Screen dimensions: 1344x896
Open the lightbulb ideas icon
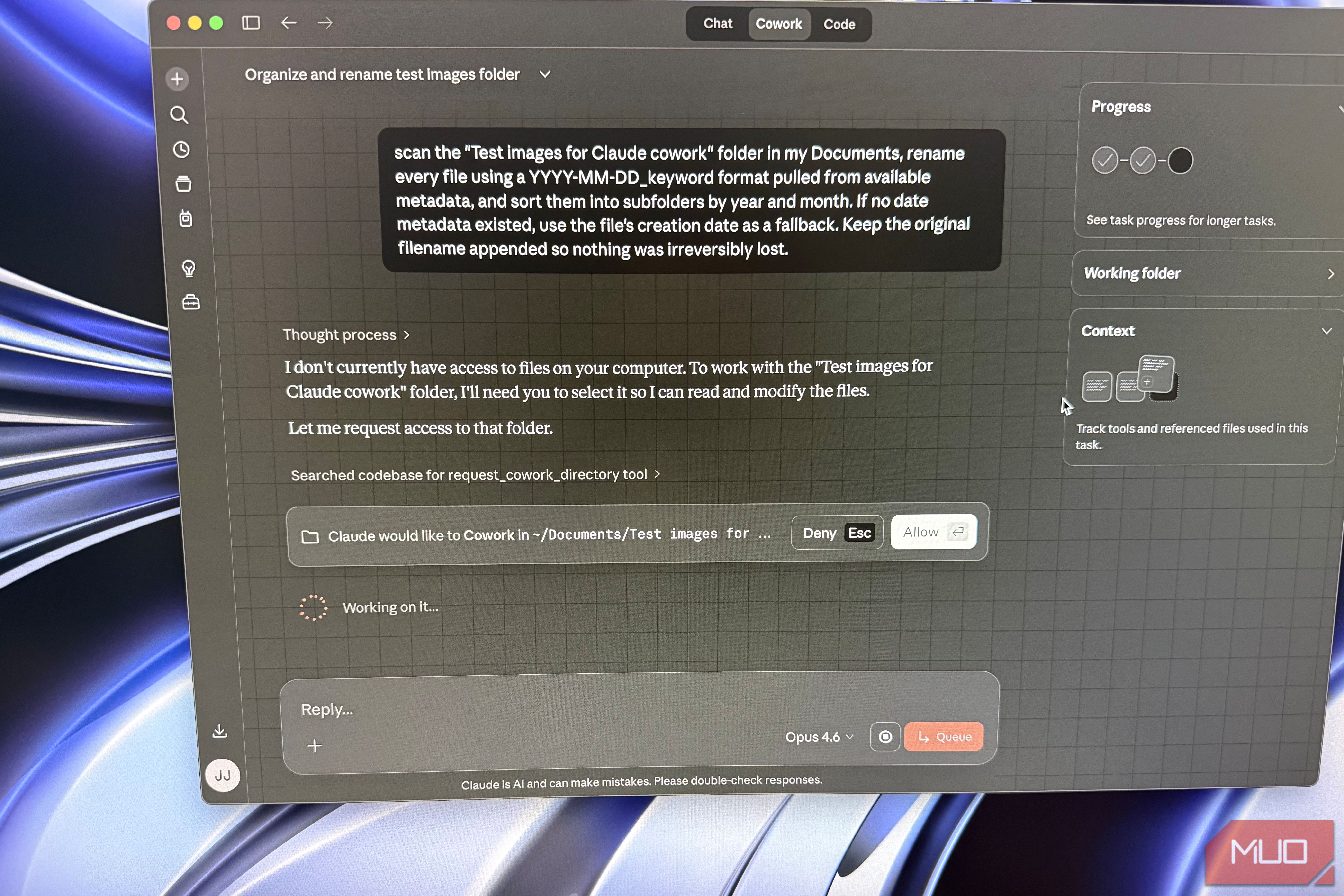click(x=189, y=268)
